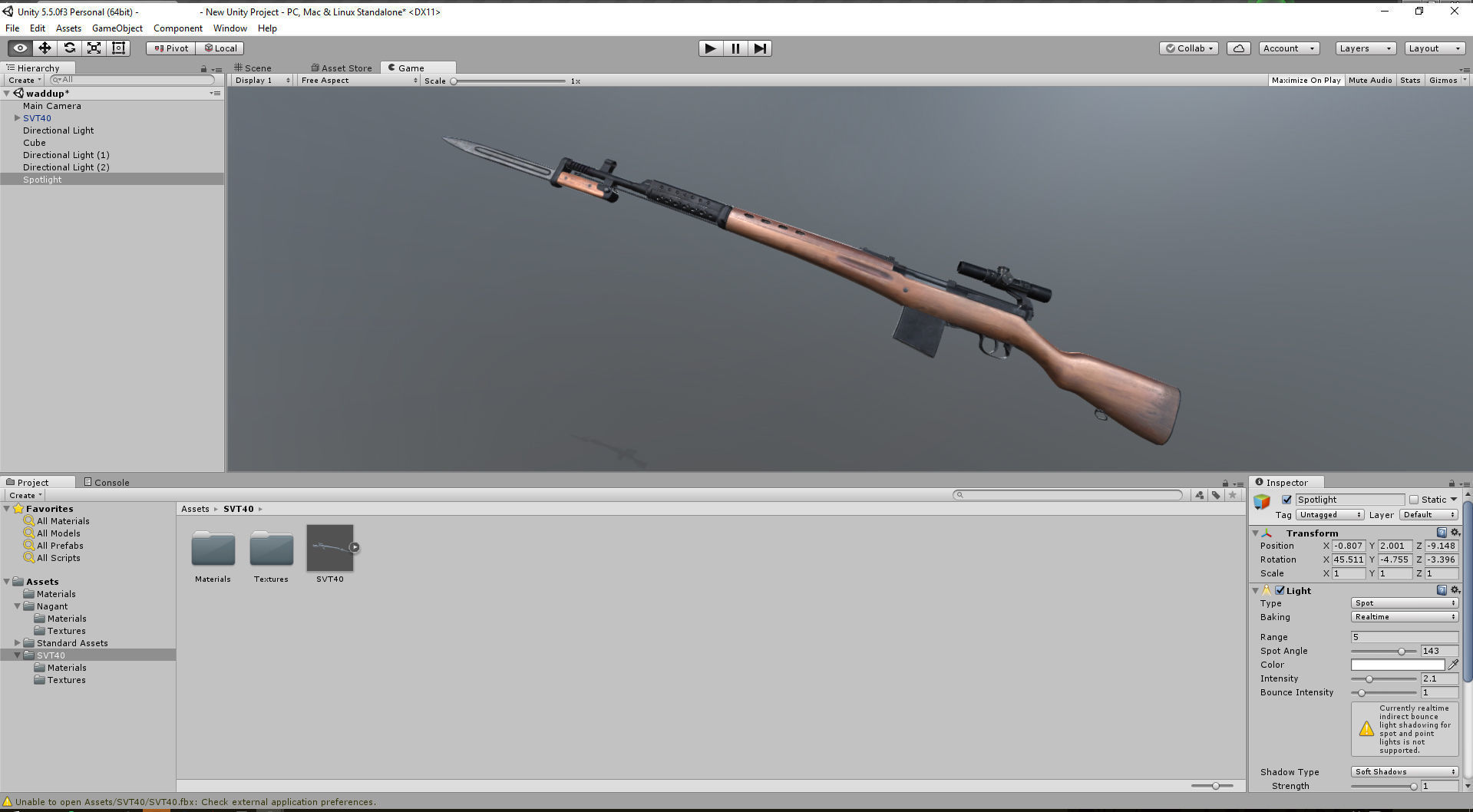Open the Layout dropdown

click(x=1435, y=48)
